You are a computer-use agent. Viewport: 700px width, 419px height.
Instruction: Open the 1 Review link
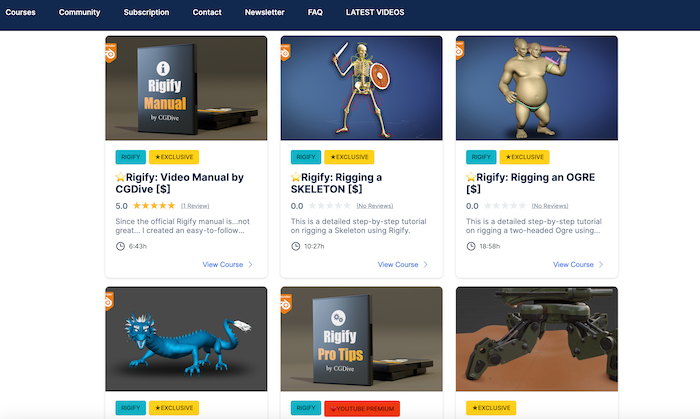pyautogui.click(x=195, y=206)
